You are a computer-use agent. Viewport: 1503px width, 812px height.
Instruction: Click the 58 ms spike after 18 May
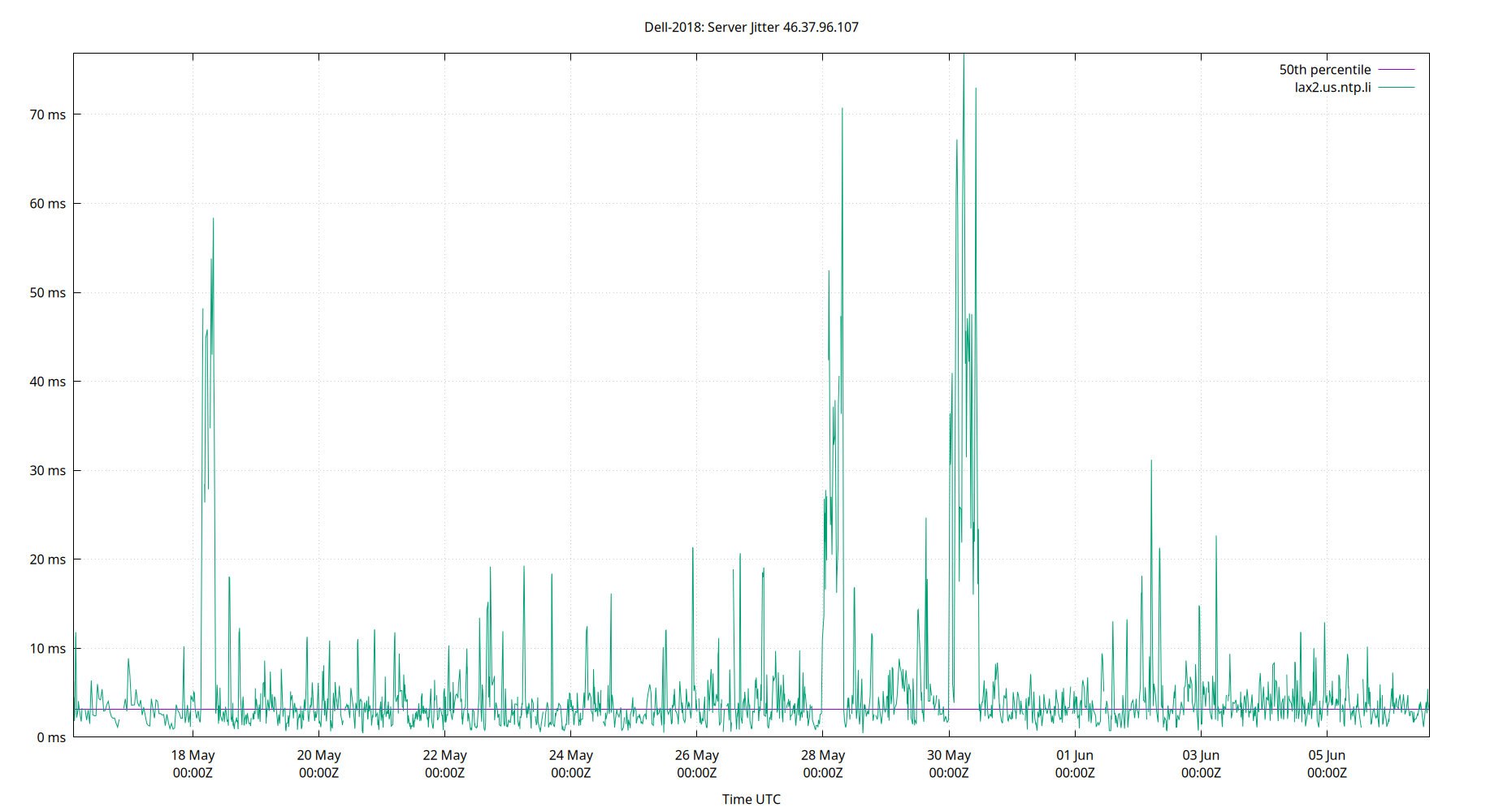pyautogui.click(x=214, y=219)
